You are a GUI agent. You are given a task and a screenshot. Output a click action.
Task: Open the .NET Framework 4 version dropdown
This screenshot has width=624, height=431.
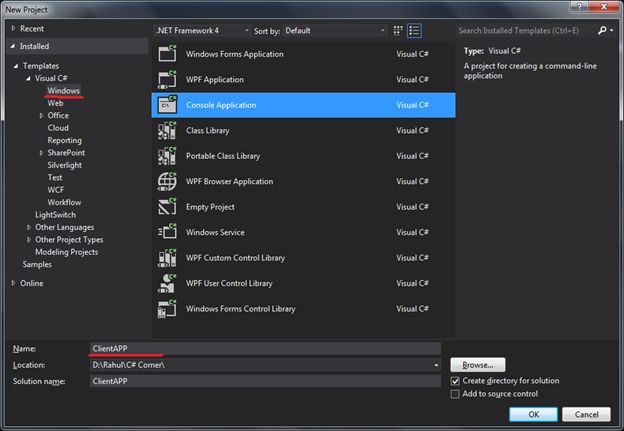pos(203,31)
